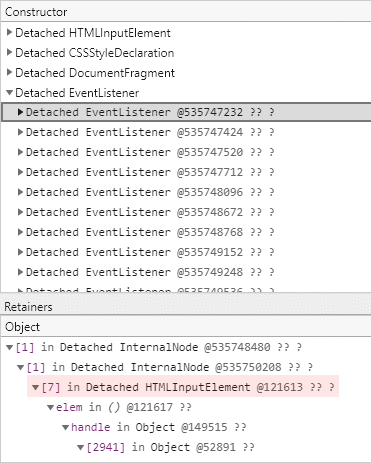Expand EventListener @535749248 arrow
The height and width of the screenshot is (463, 371).
[x=20, y=272]
